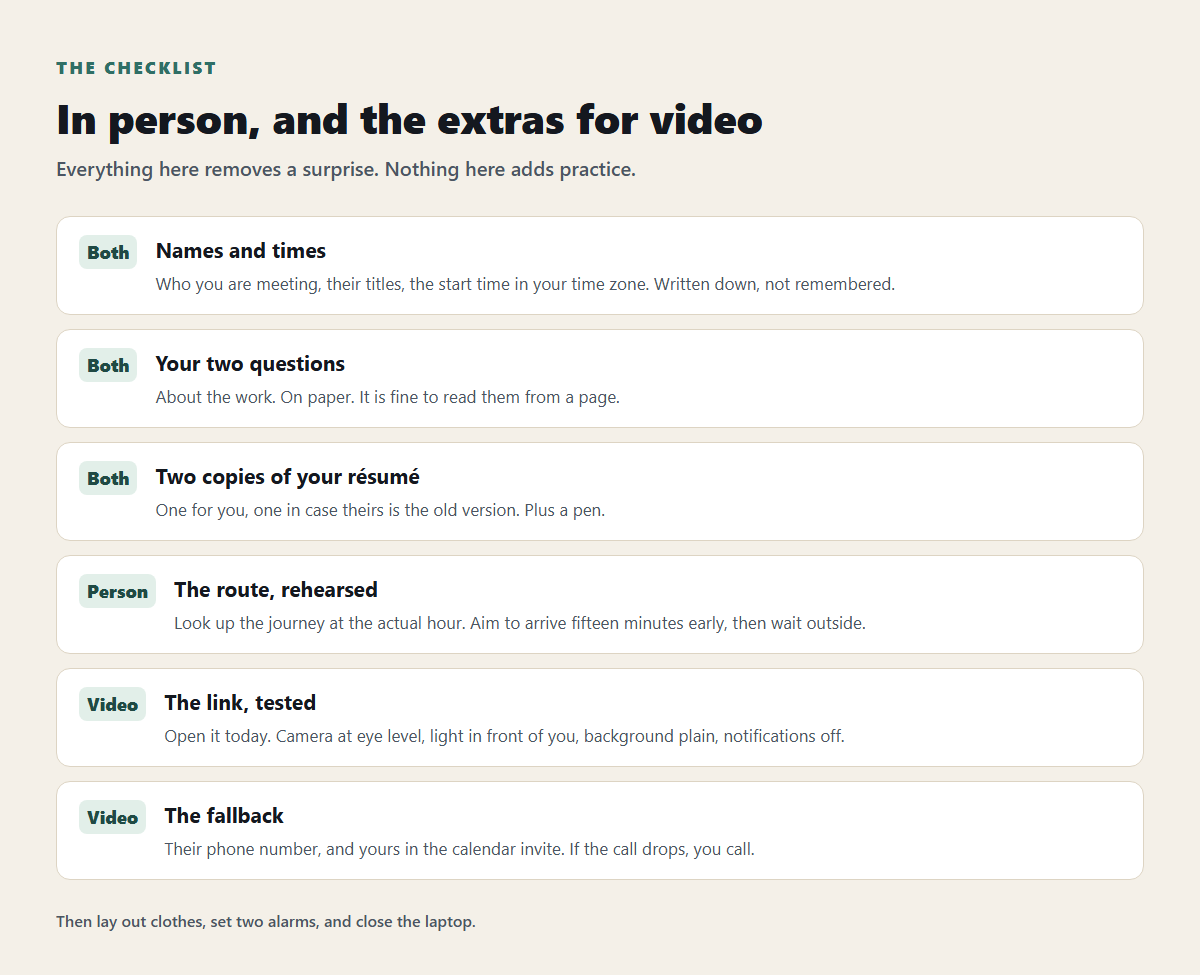Image resolution: width=1200 pixels, height=975 pixels.
Task: Select the 'The fallback' title
Action: [x=224, y=816]
